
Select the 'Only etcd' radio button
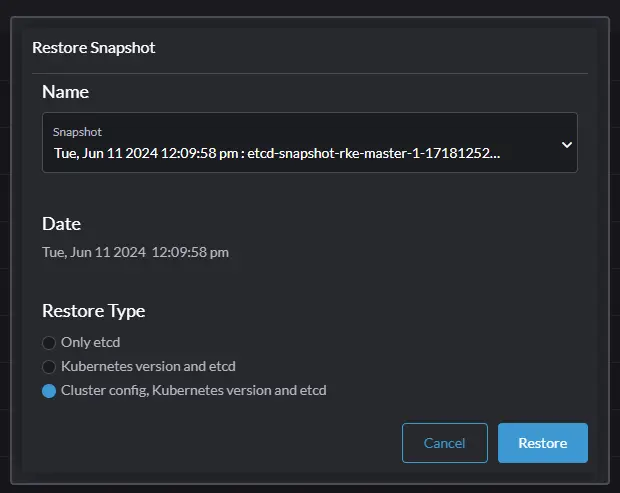pos(49,343)
